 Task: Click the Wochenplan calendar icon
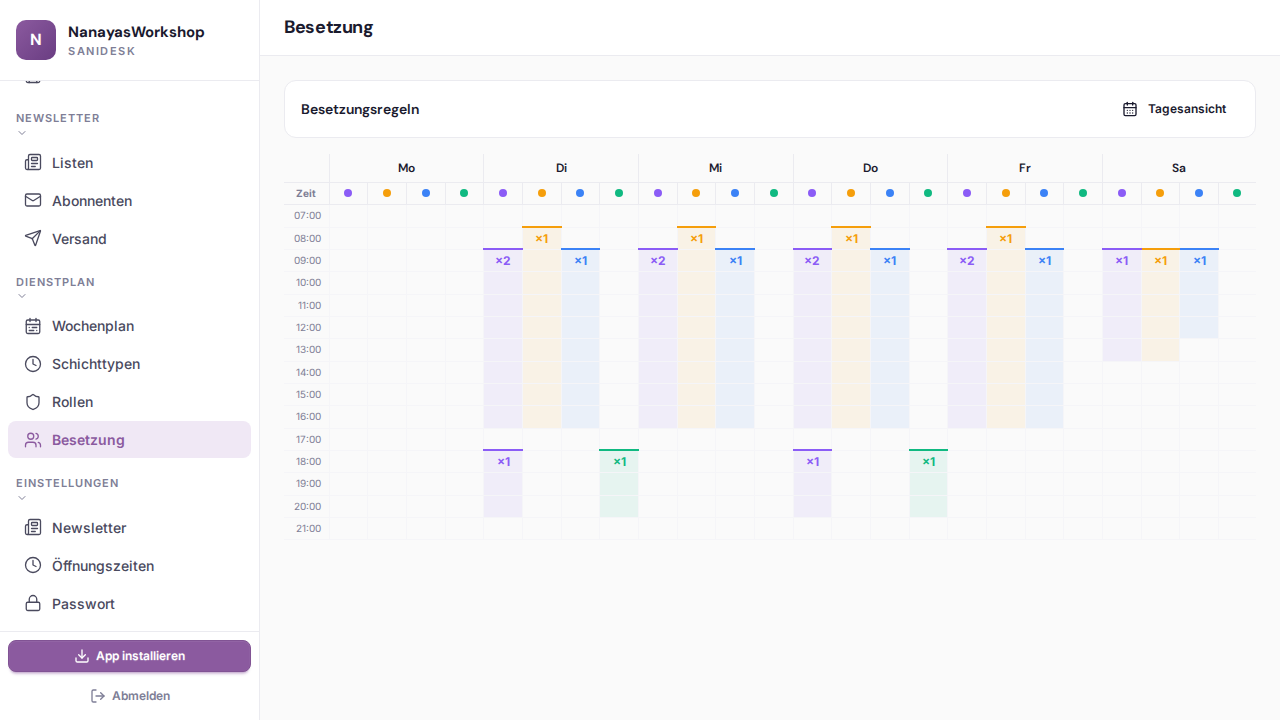(x=33, y=326)
